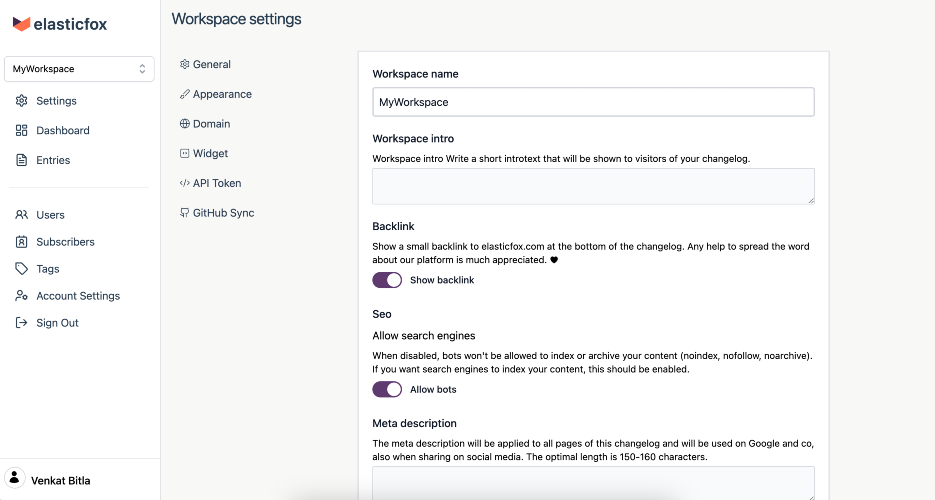The width and height of the screenshot is (935, 500).
Task: Click Venkat Bitla's avatar icon
Action: [15, 478]
